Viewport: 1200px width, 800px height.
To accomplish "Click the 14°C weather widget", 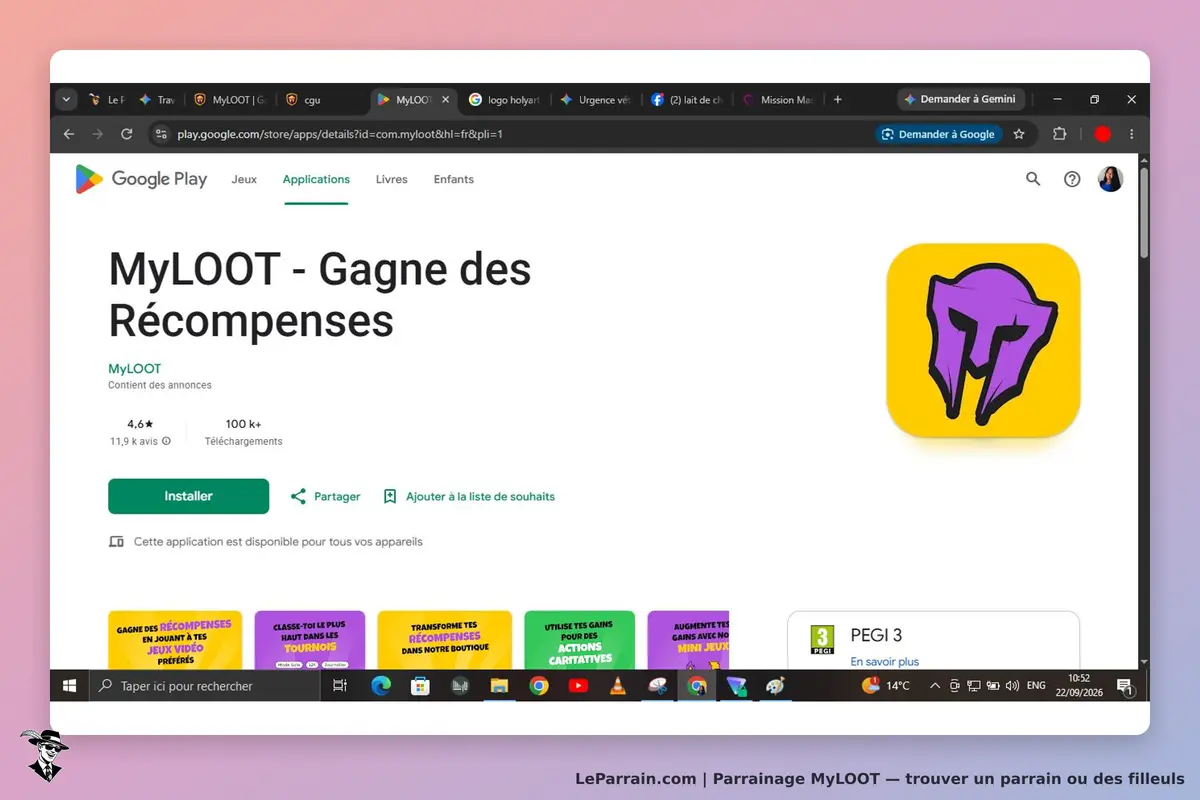I will [886, 686].
